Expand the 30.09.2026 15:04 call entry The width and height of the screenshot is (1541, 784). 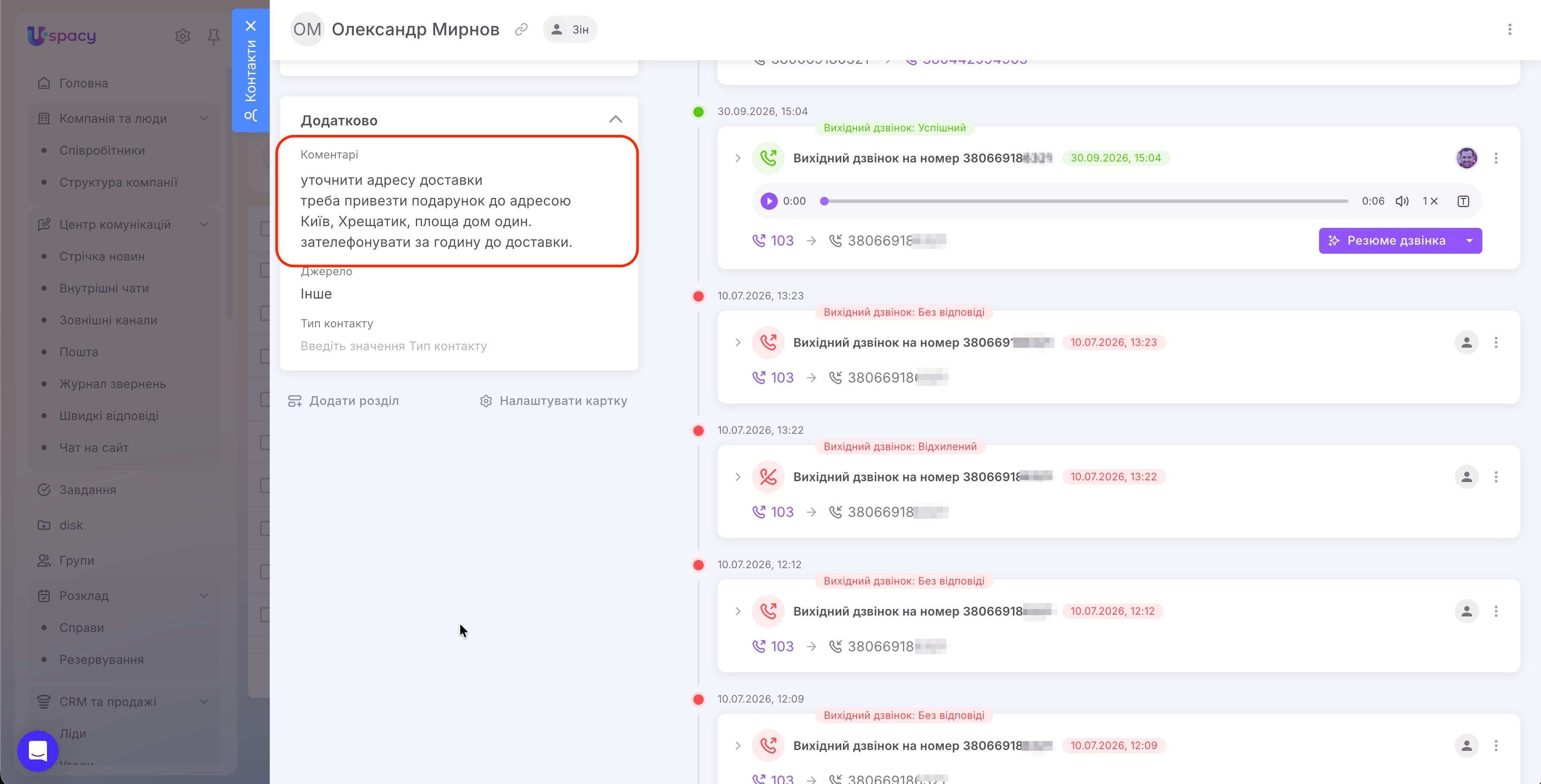click(738, 158)
